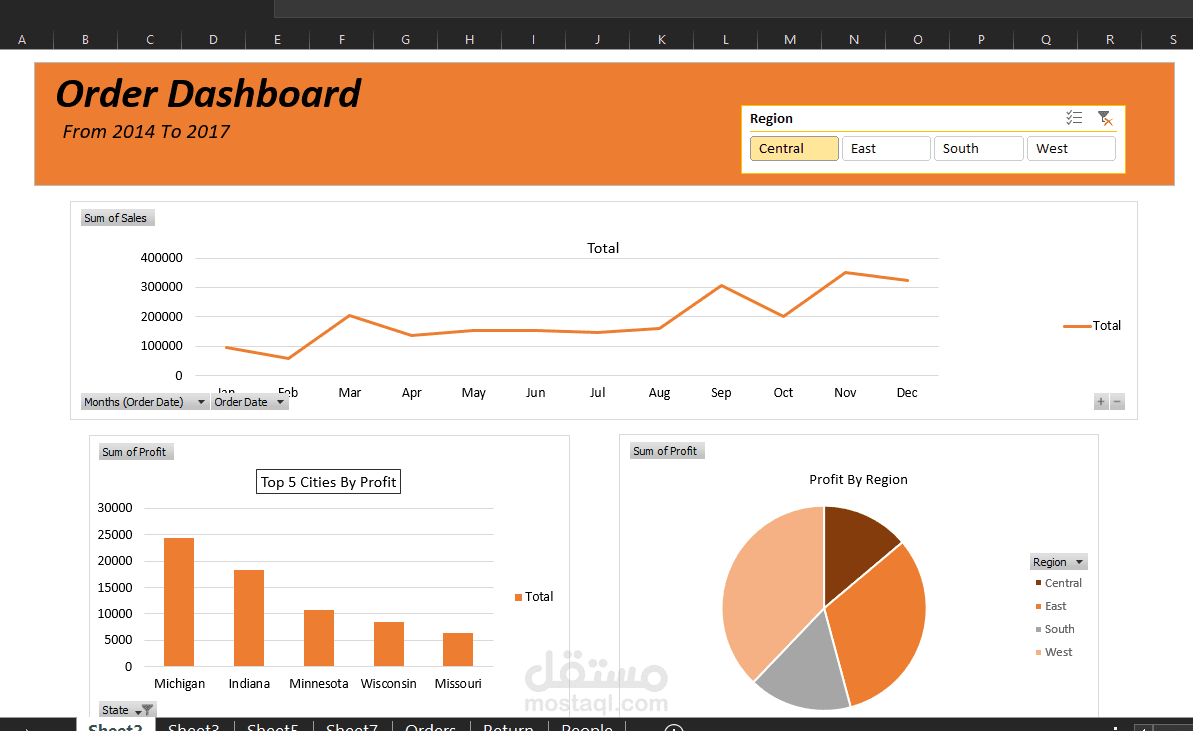Click South legend entry in pie chart
1193x731 pixels.
pyautogui.click(x=1055, y=629)
